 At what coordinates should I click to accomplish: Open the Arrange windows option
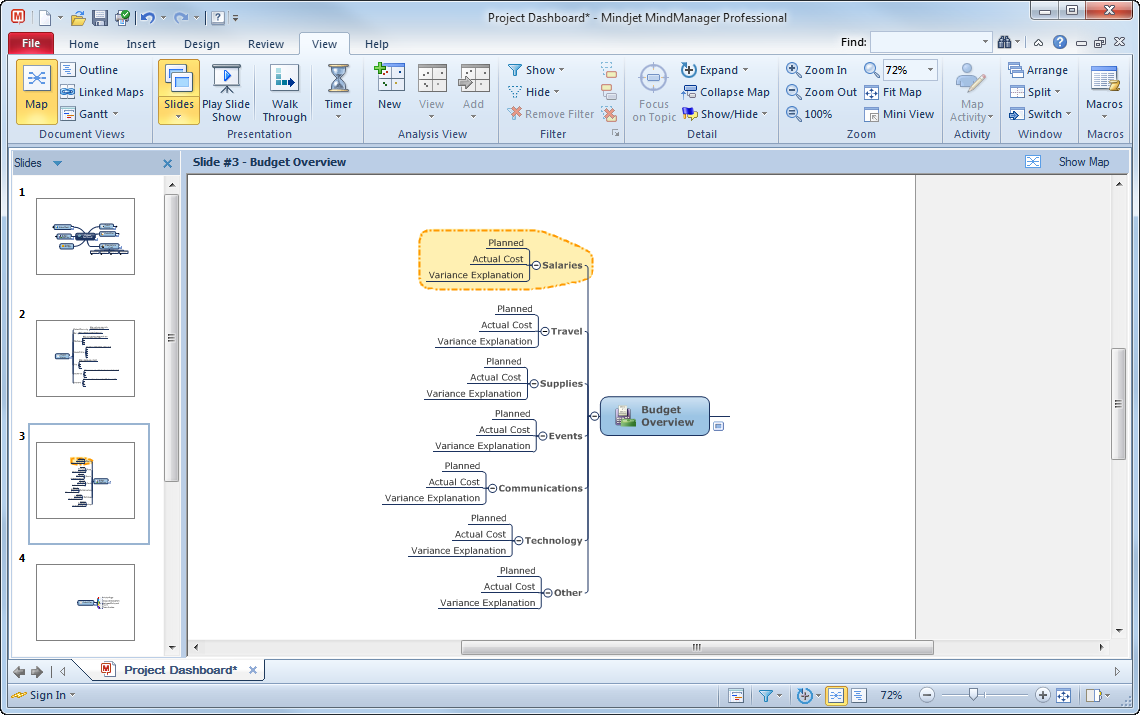(x=1038, y=70)
